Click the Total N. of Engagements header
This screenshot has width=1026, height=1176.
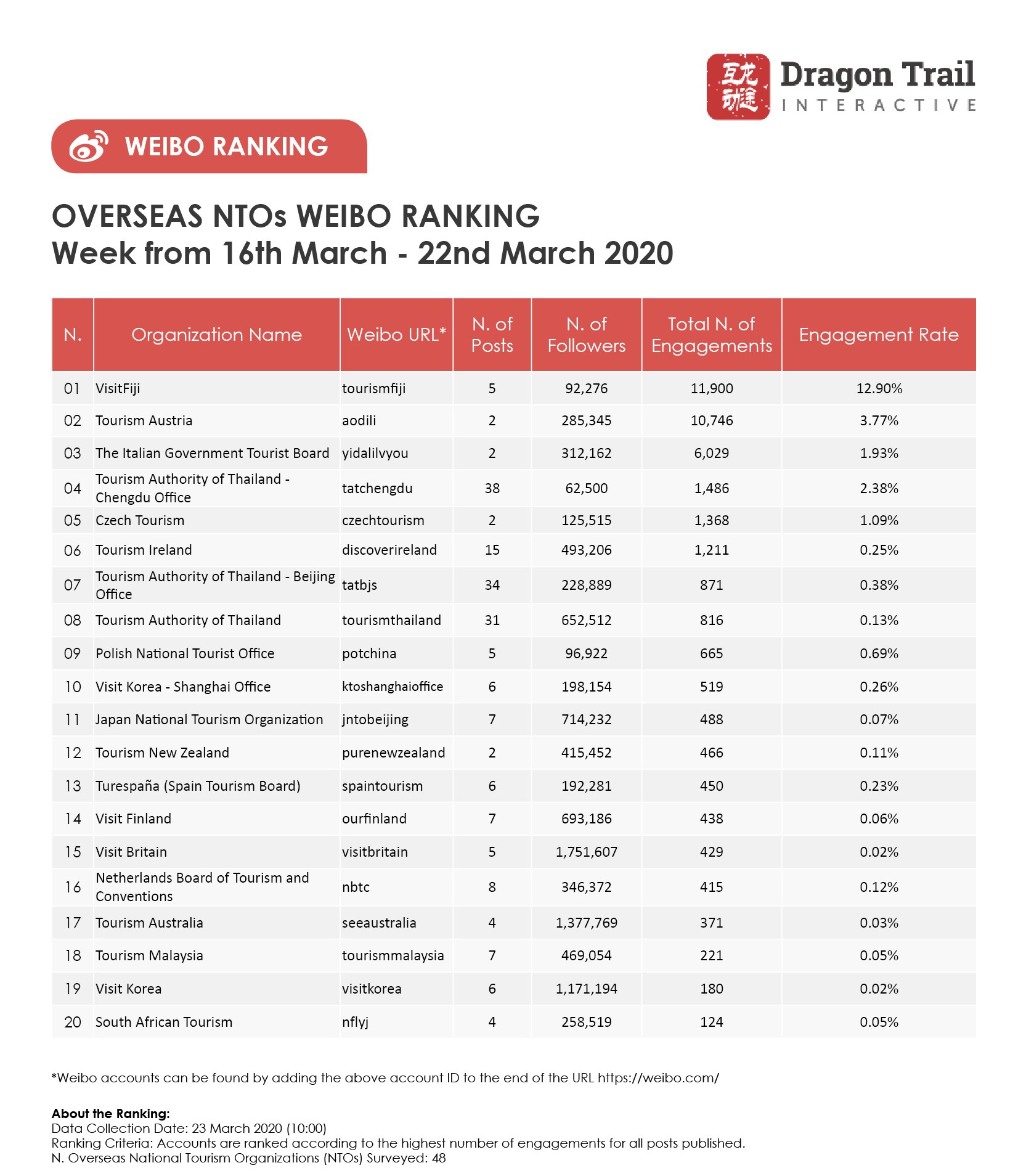point(711,335)
